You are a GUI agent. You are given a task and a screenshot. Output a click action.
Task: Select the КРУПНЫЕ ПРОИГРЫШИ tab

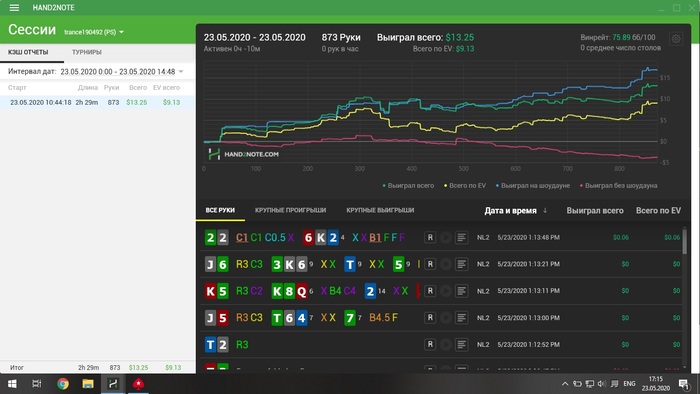(x=291, y=210)
